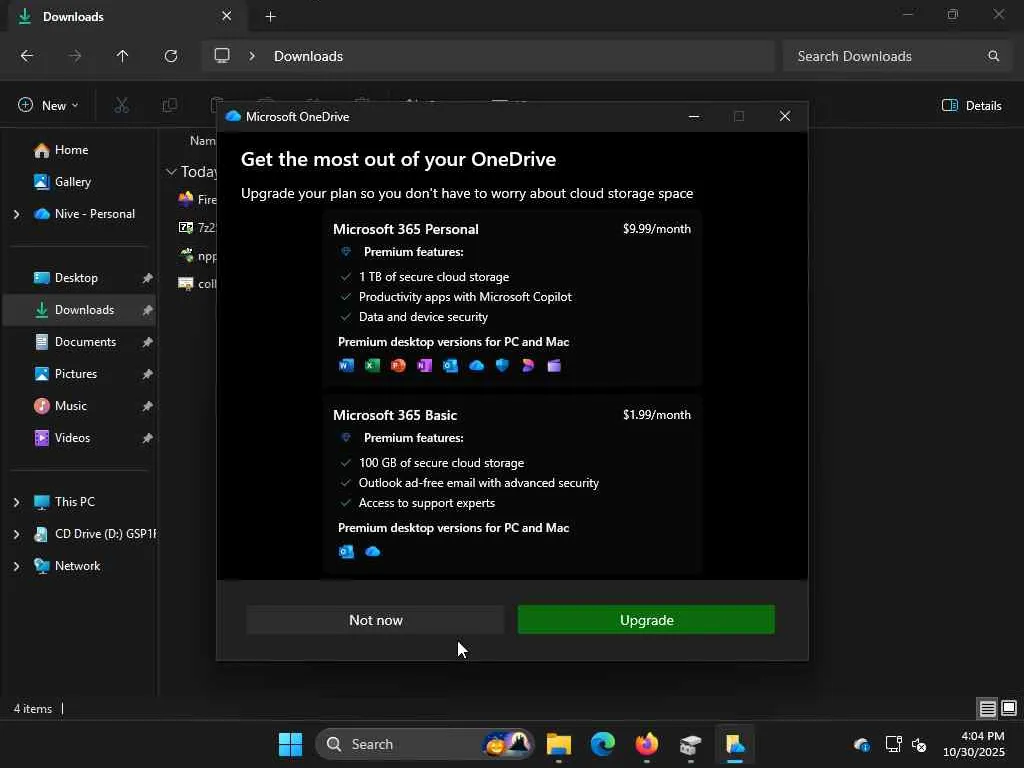Open Home in the navigation pane

coord(71,150)
